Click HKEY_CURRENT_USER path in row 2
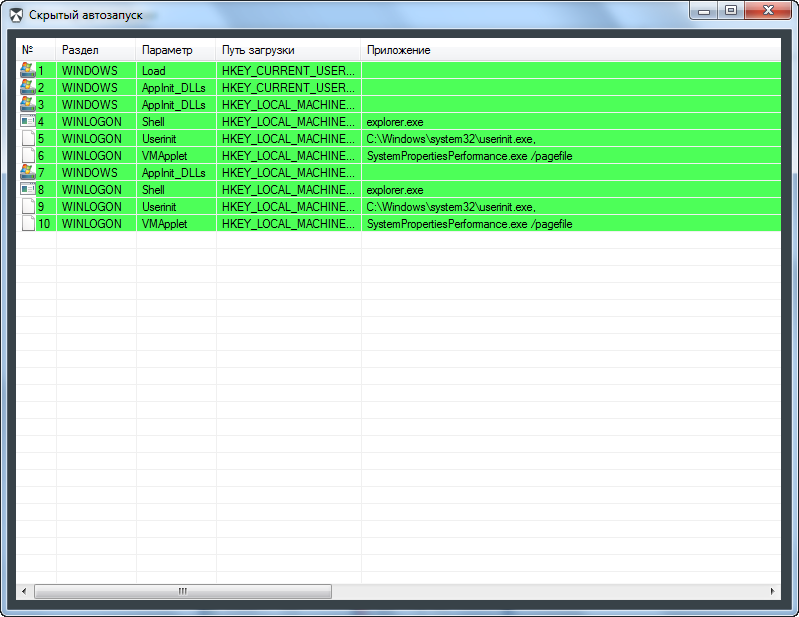 coord(288,88)
